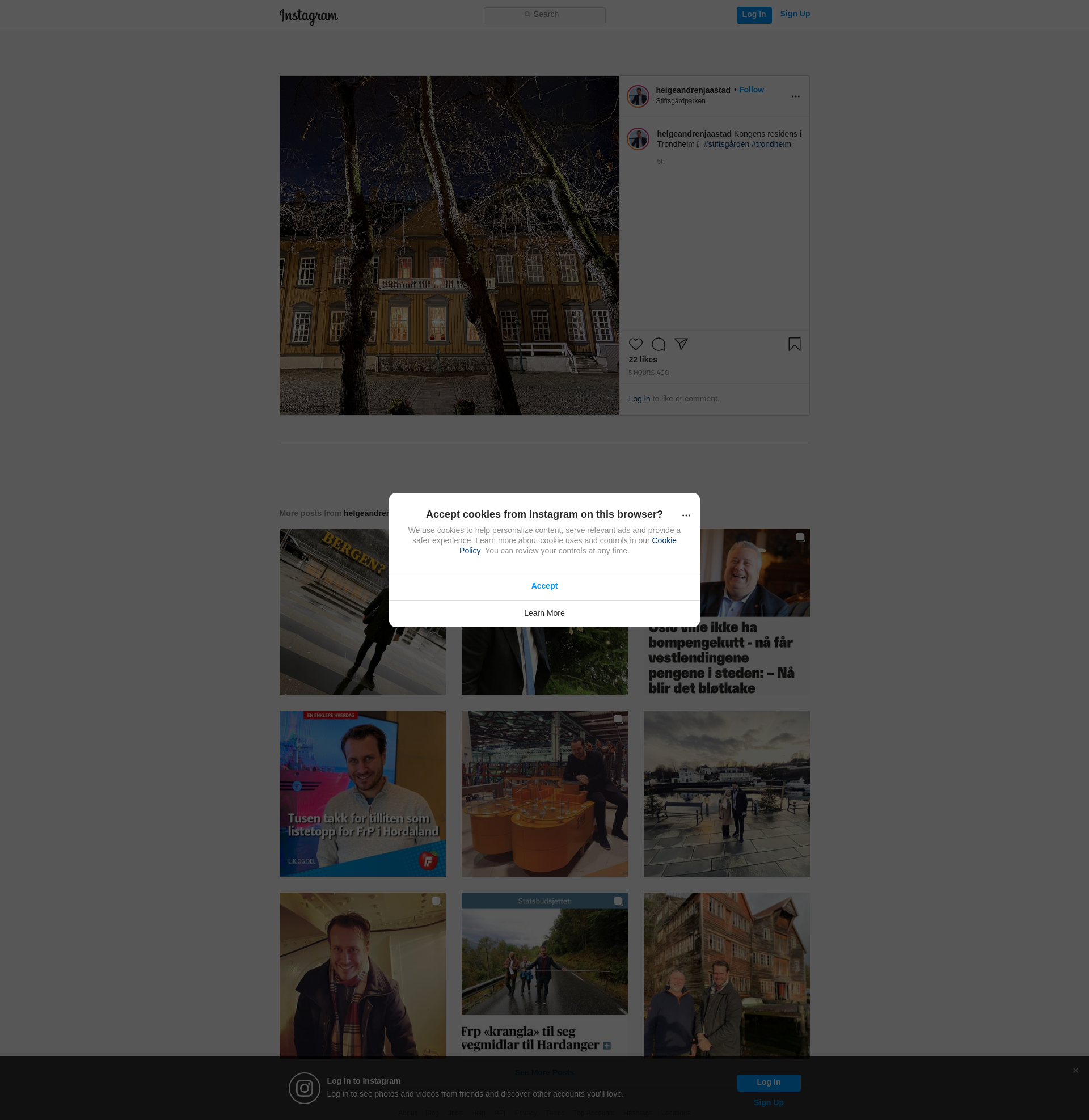Click the avatar beside the caption
Viewport: 1089px width, 1120px height.
point(638,139)
